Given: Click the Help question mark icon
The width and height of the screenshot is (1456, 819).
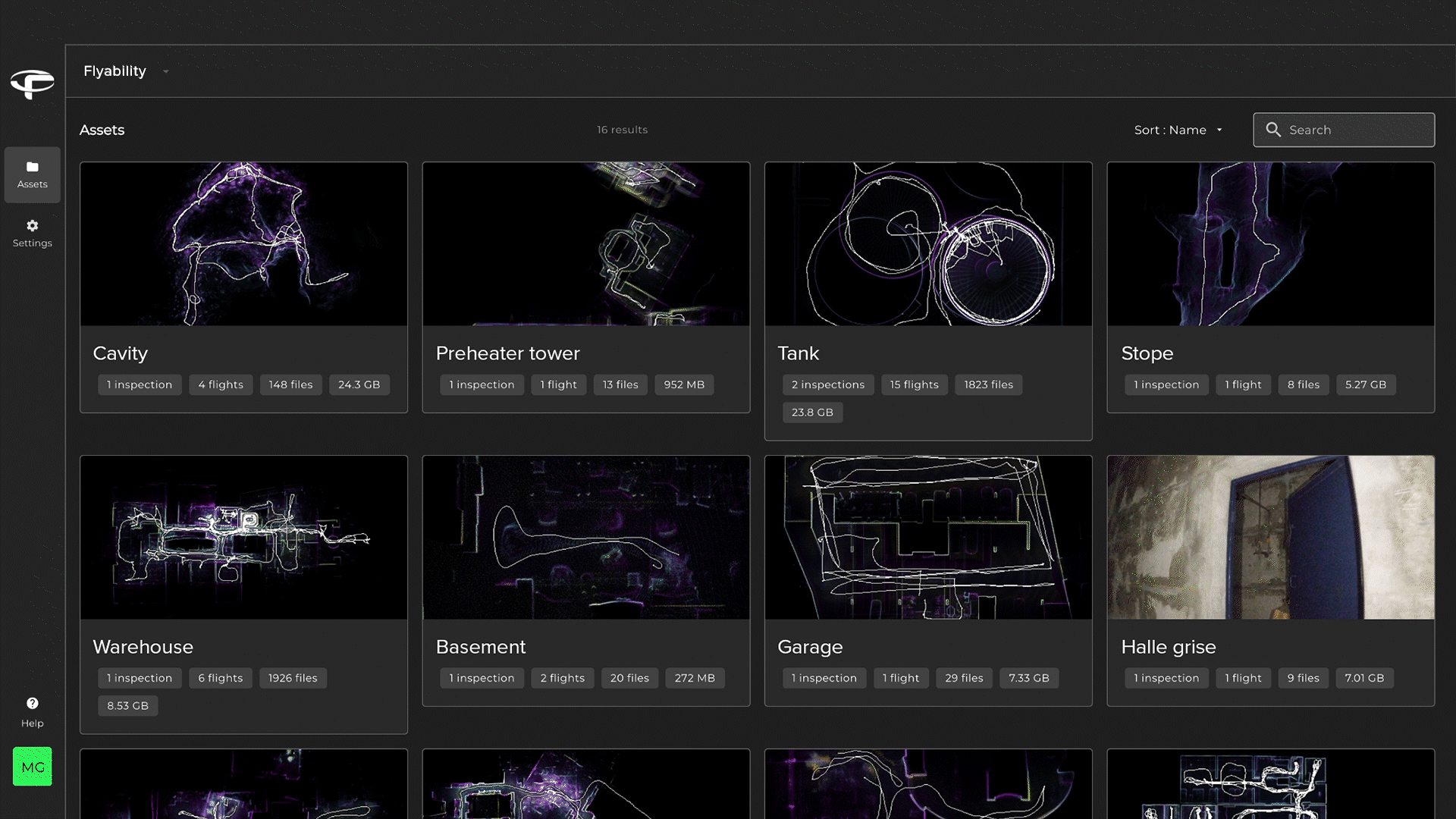Looking at the screenshot, I should point(32,704).
